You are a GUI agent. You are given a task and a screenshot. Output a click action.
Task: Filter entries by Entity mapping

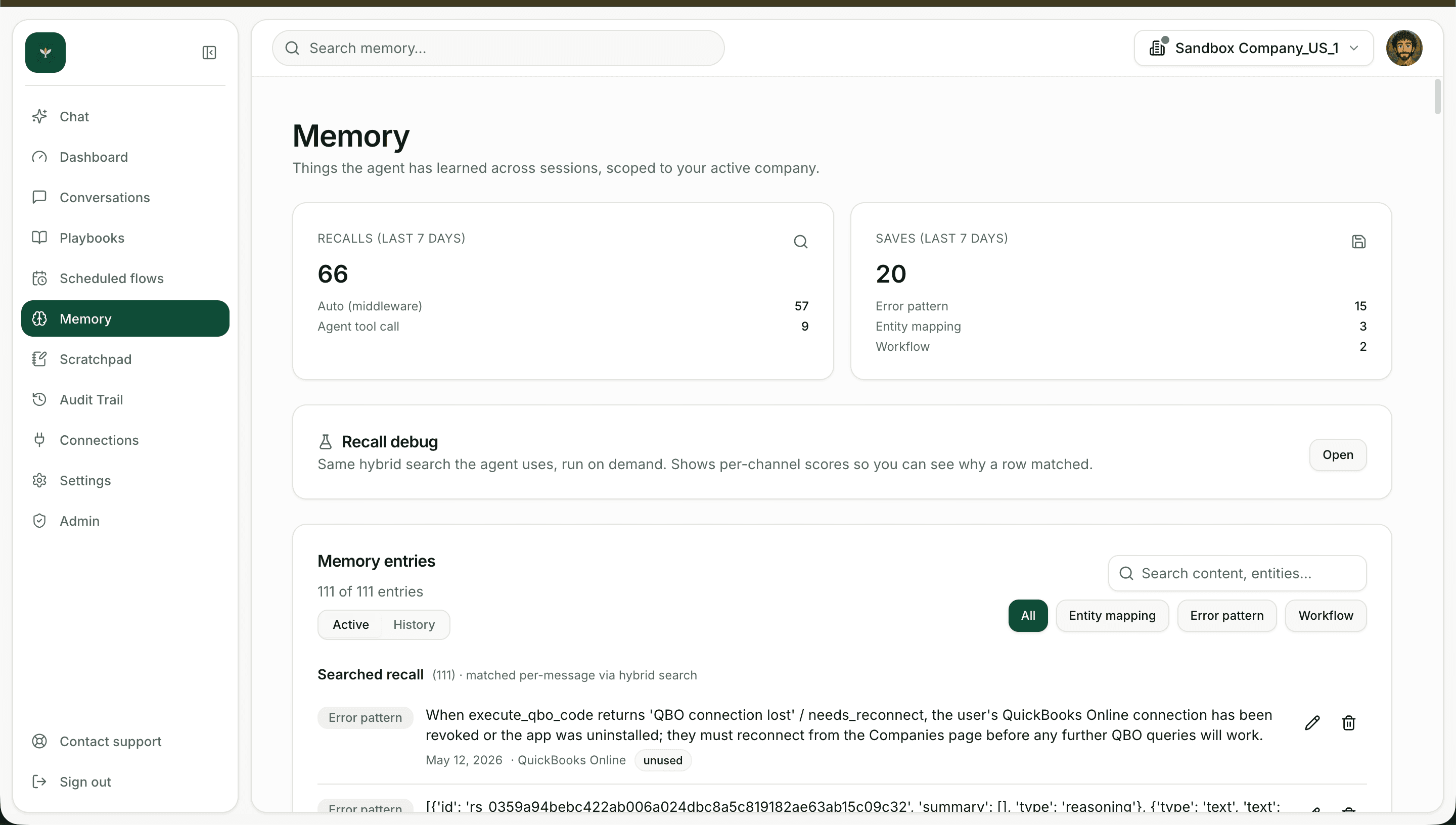(x=1112, y=615)
